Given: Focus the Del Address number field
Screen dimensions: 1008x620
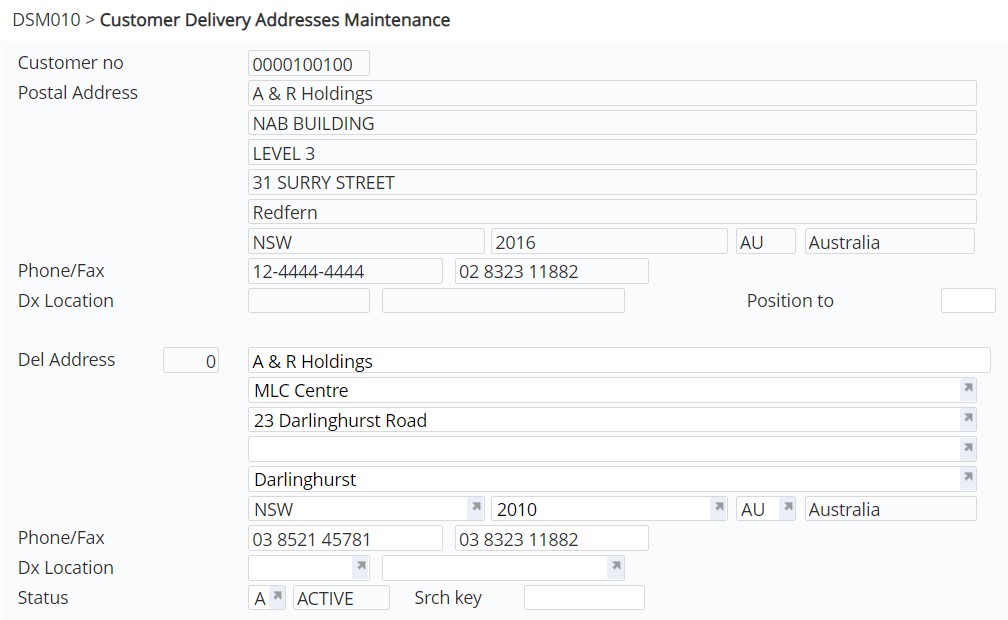Looking at the screenshot, I should (191, 361).
